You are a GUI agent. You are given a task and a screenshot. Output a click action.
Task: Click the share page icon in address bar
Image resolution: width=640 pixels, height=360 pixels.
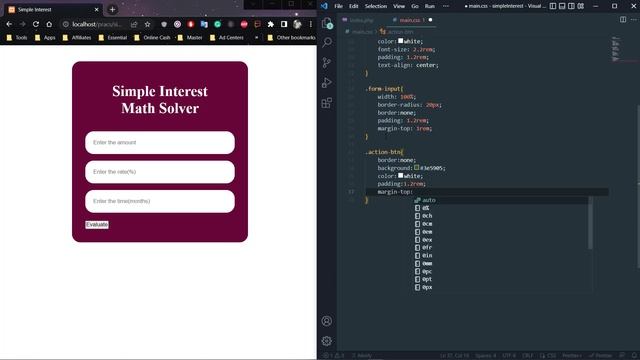[x=134, y=24]
